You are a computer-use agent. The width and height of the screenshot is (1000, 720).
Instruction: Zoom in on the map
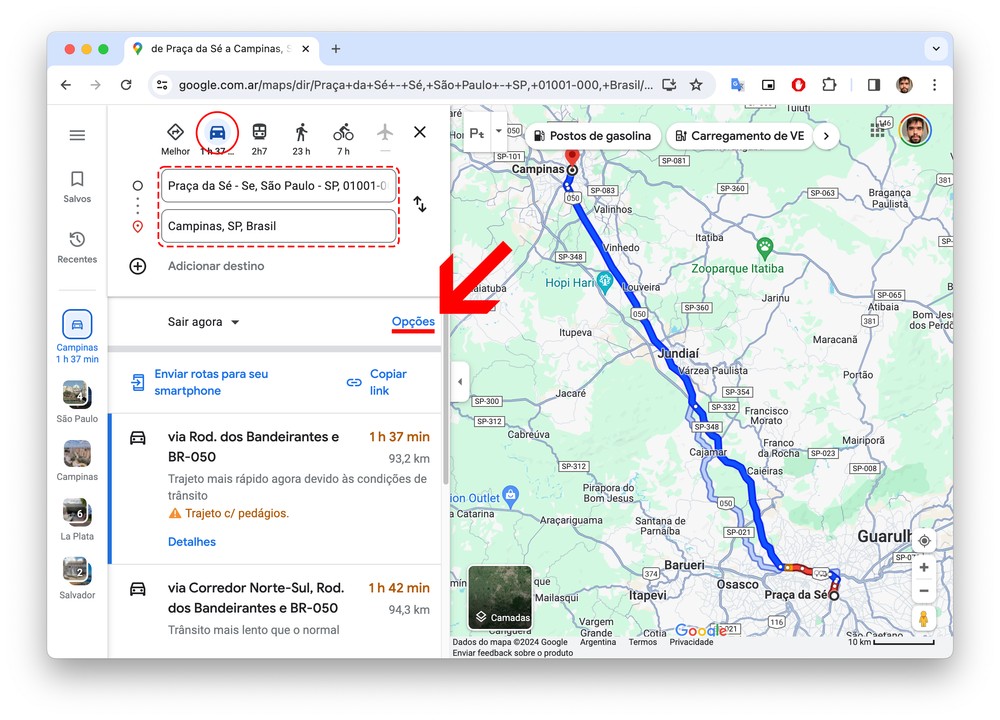tap(923, 567)
